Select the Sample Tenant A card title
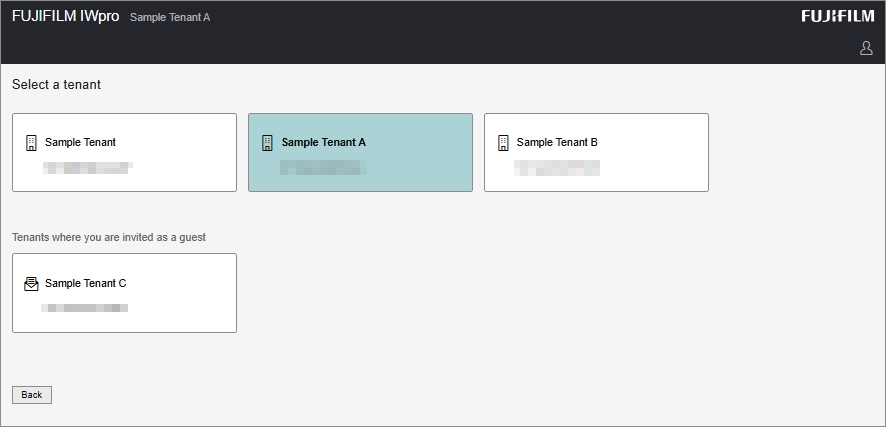 324,142
